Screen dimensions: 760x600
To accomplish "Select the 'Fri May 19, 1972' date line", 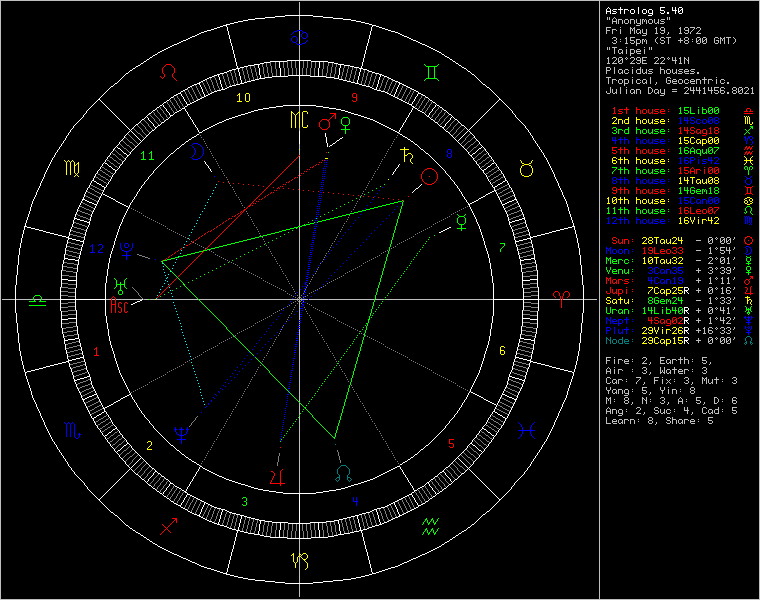I will (653, 31).
